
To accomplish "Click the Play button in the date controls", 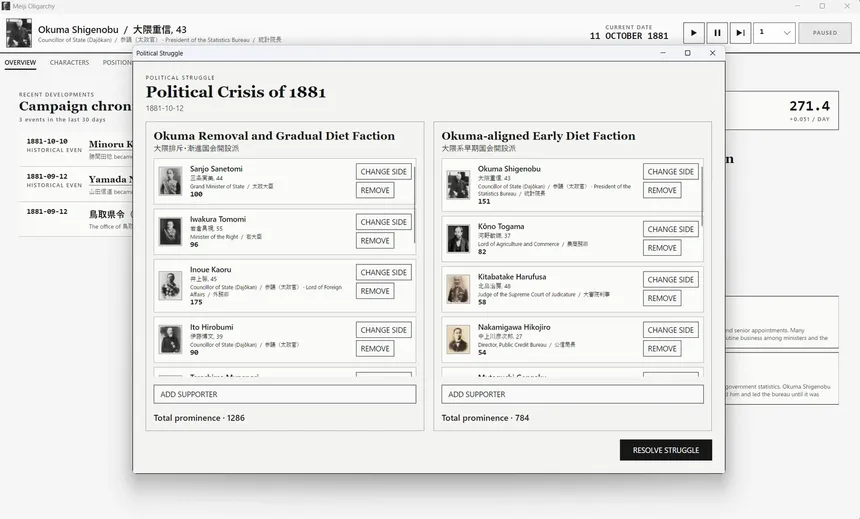I will pos(693,33).
